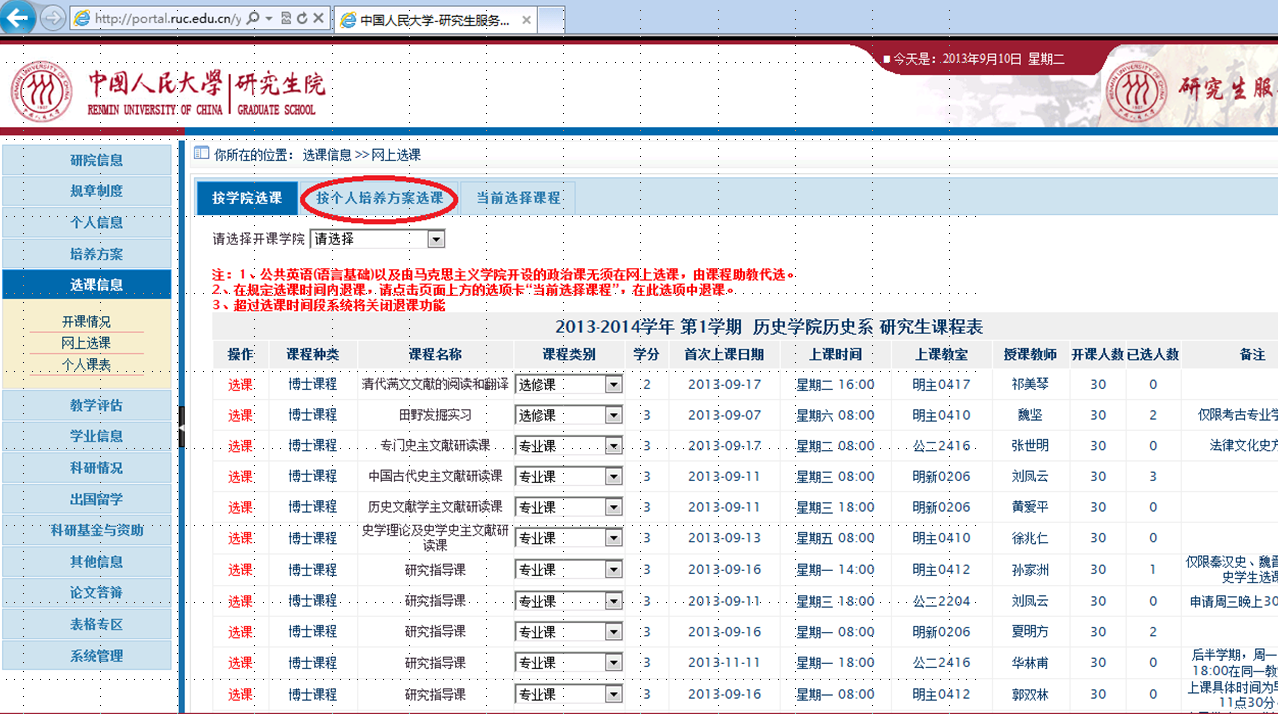Viewport: 1278px width, 714px height.
Task: Switch to 当前选择课程 tab
Action: tap(517, 198)
